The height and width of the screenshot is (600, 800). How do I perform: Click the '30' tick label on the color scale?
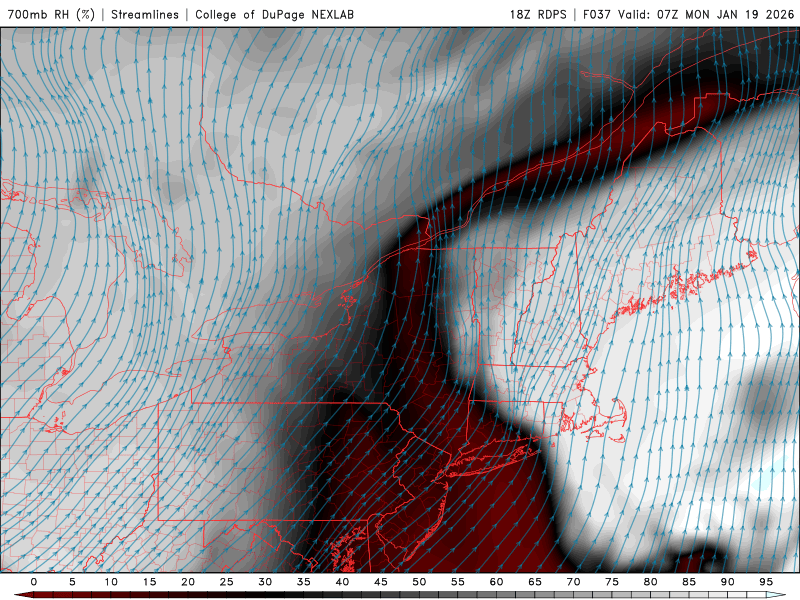265,582
